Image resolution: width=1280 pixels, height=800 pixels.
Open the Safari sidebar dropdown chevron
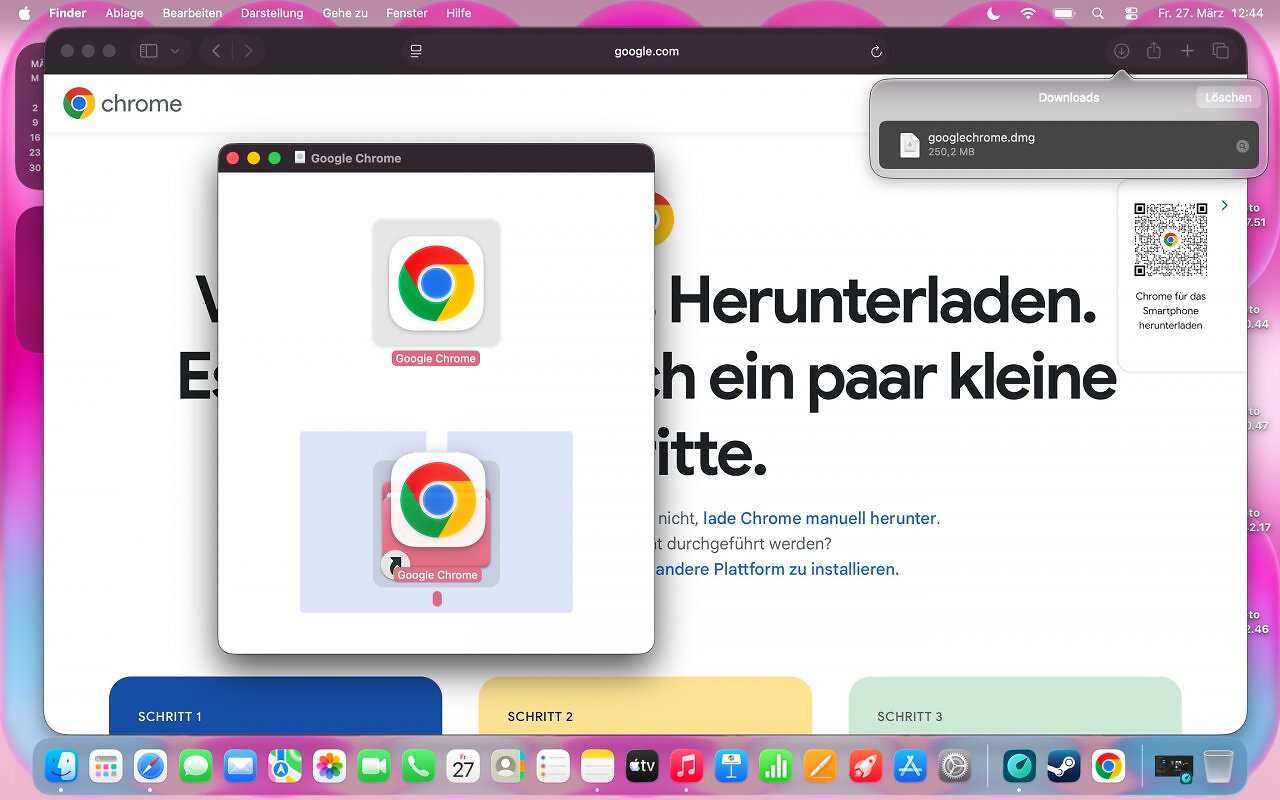pos(175,51)
